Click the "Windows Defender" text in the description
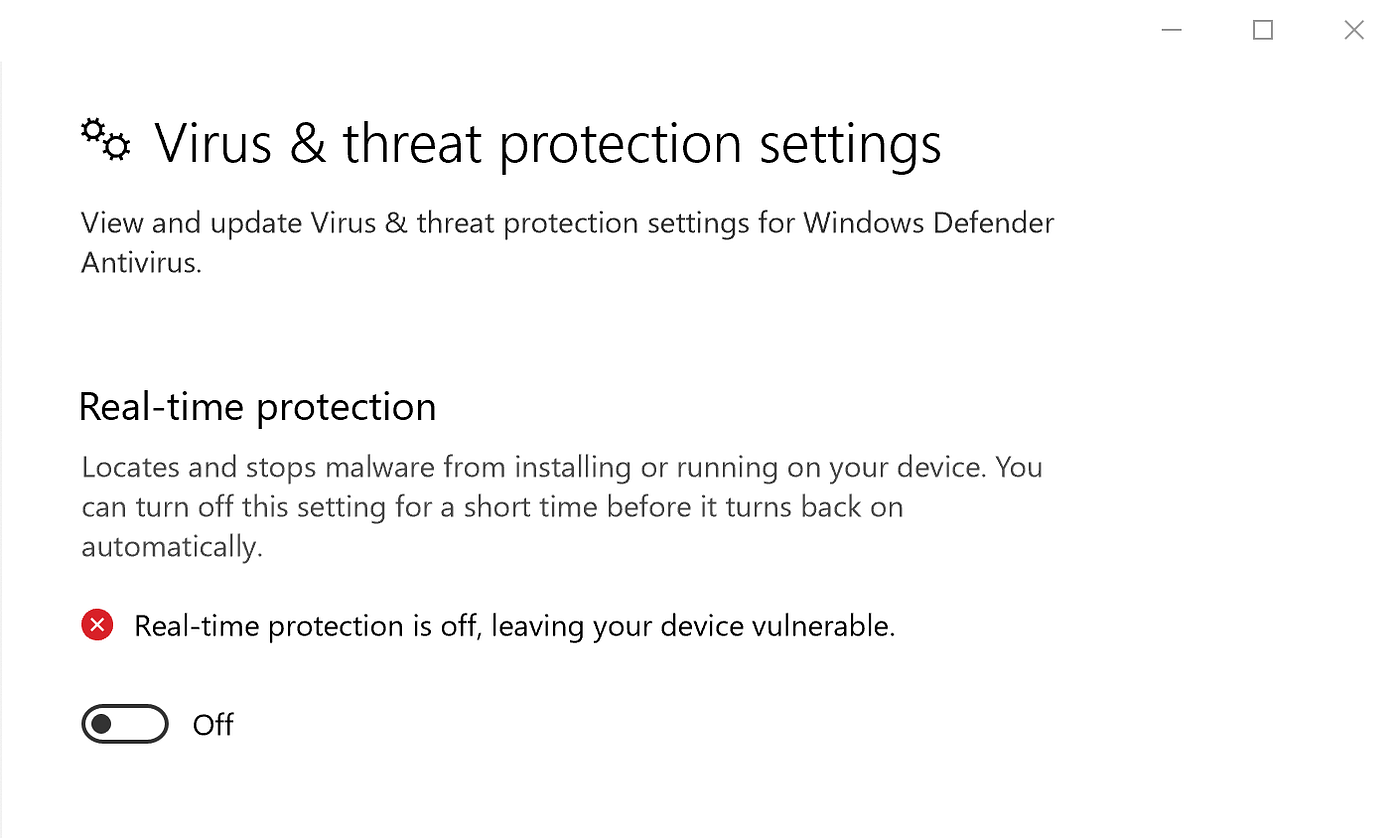The image size is (1400, 838). pos(929,222)
